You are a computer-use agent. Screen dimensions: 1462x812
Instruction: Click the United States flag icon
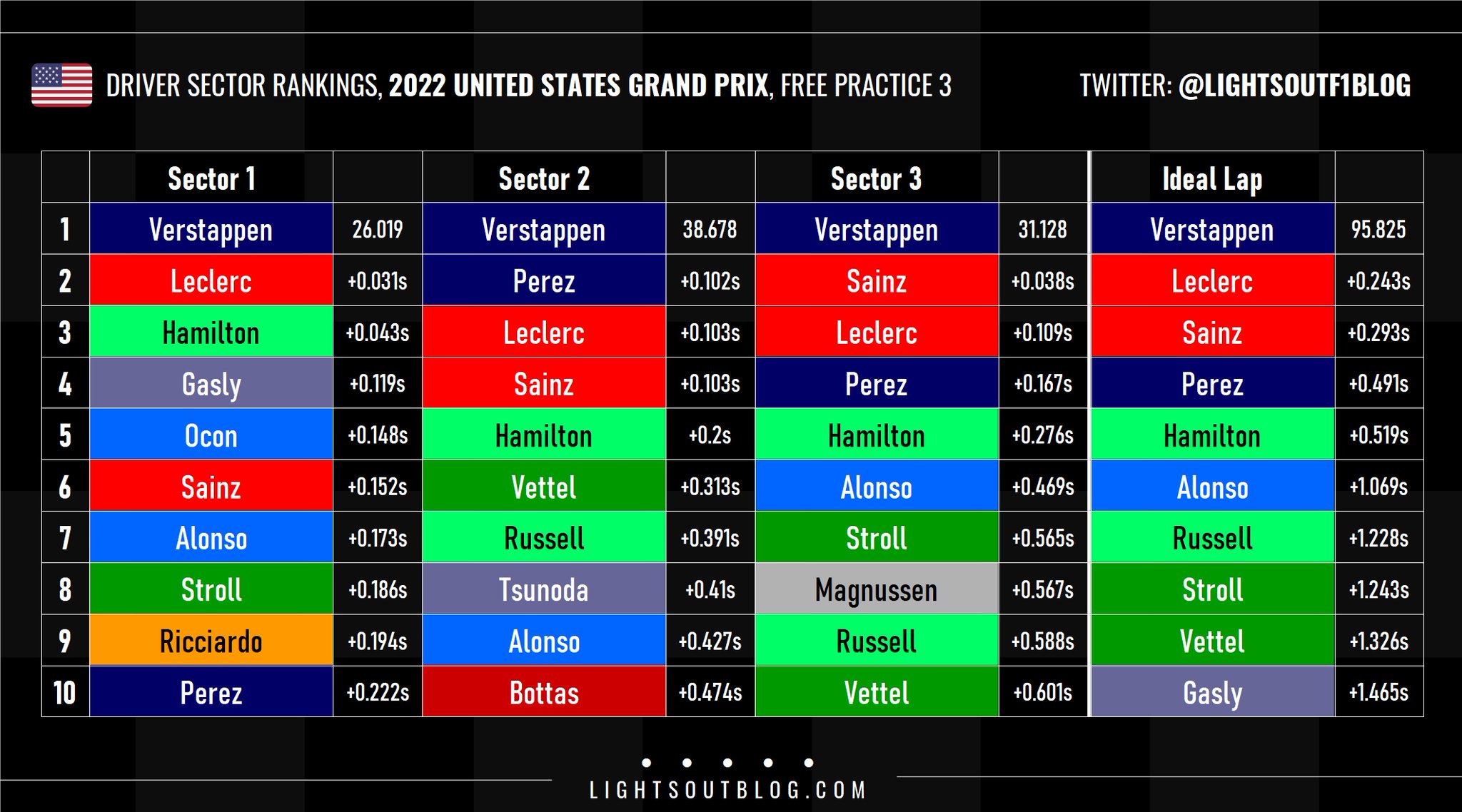click(62, 85)
